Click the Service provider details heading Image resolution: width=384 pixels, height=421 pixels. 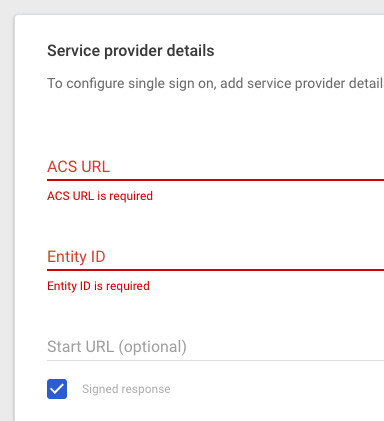tap(131, 51)
